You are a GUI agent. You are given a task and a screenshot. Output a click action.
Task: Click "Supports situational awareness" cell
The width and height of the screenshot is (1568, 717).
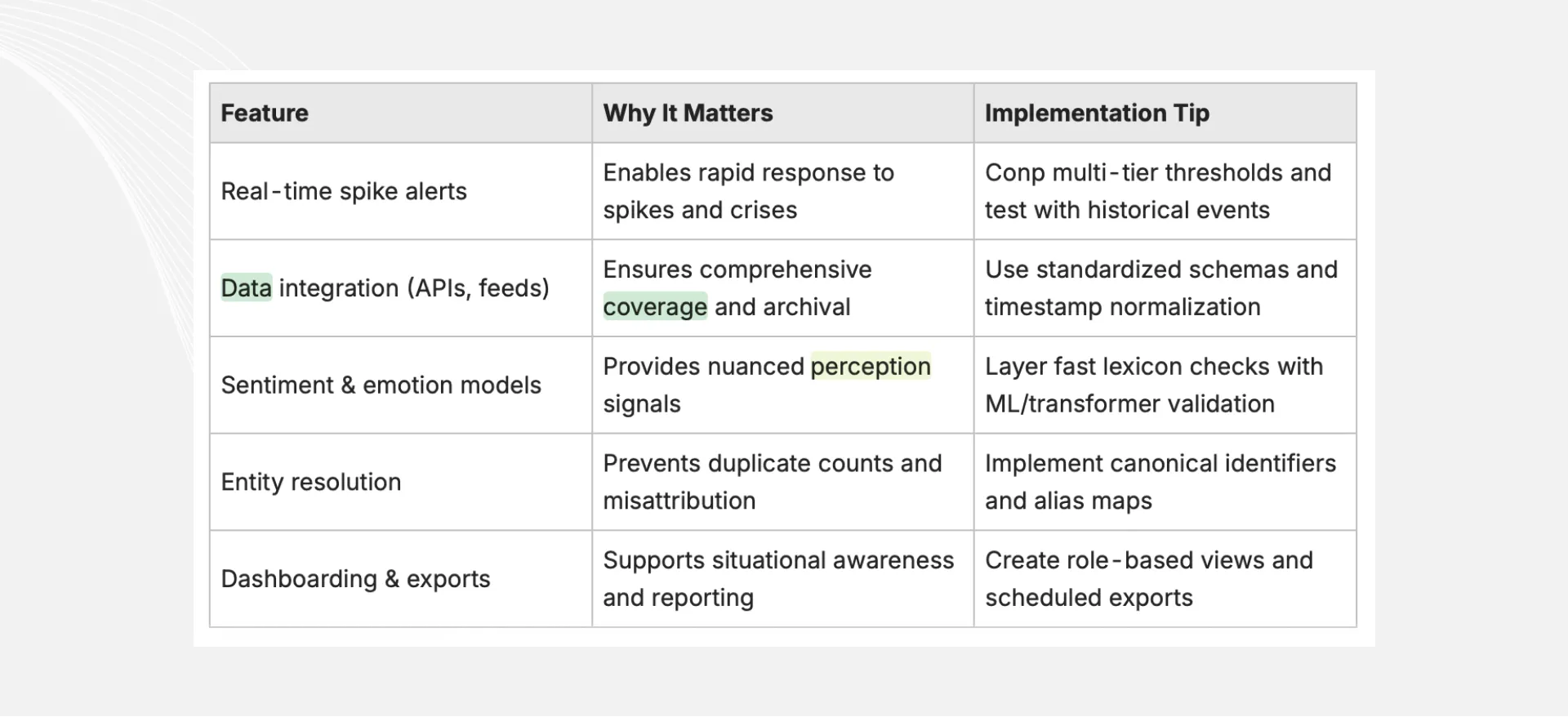pyautogui.click(x=783, y=579)
